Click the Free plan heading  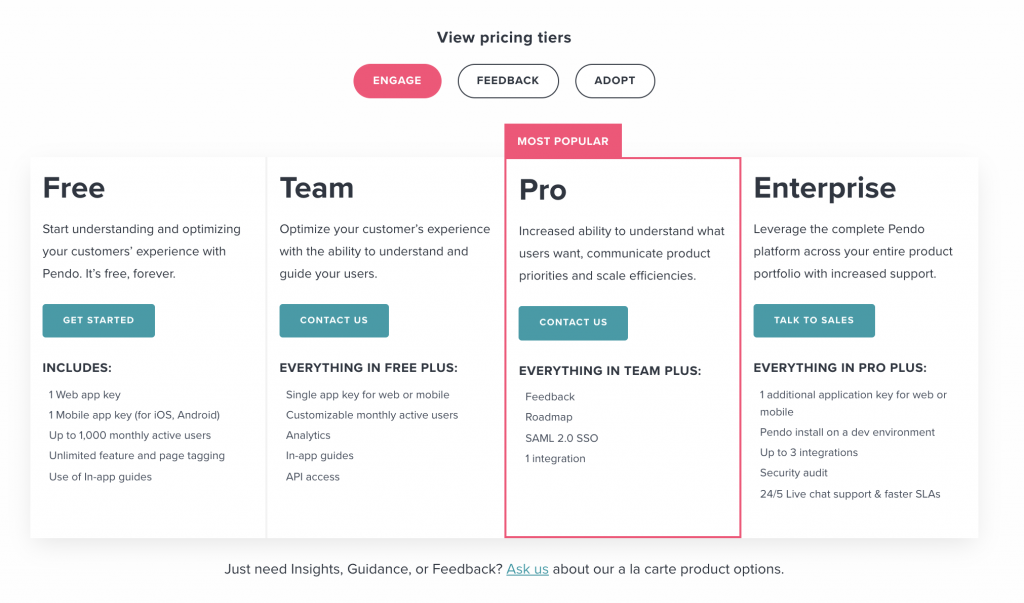click(x=74, y=188)
